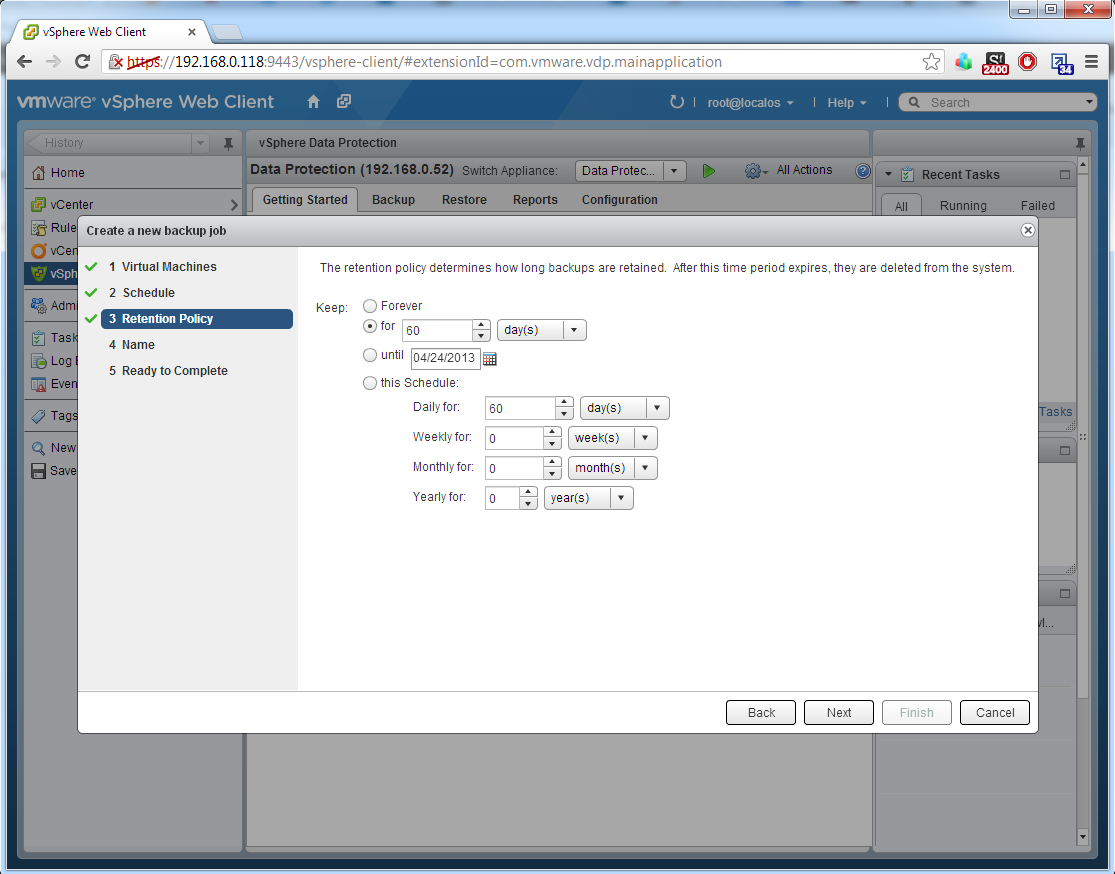The width and height of the screenshot is (1115, 874).
Task: Click the vSphere Web Client browser tab
Action: [x=110, y=32]
